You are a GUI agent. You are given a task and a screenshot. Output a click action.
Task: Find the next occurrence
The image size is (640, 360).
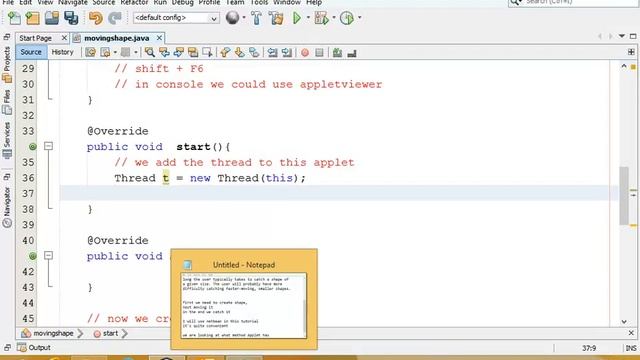click(x=179, y=52)
